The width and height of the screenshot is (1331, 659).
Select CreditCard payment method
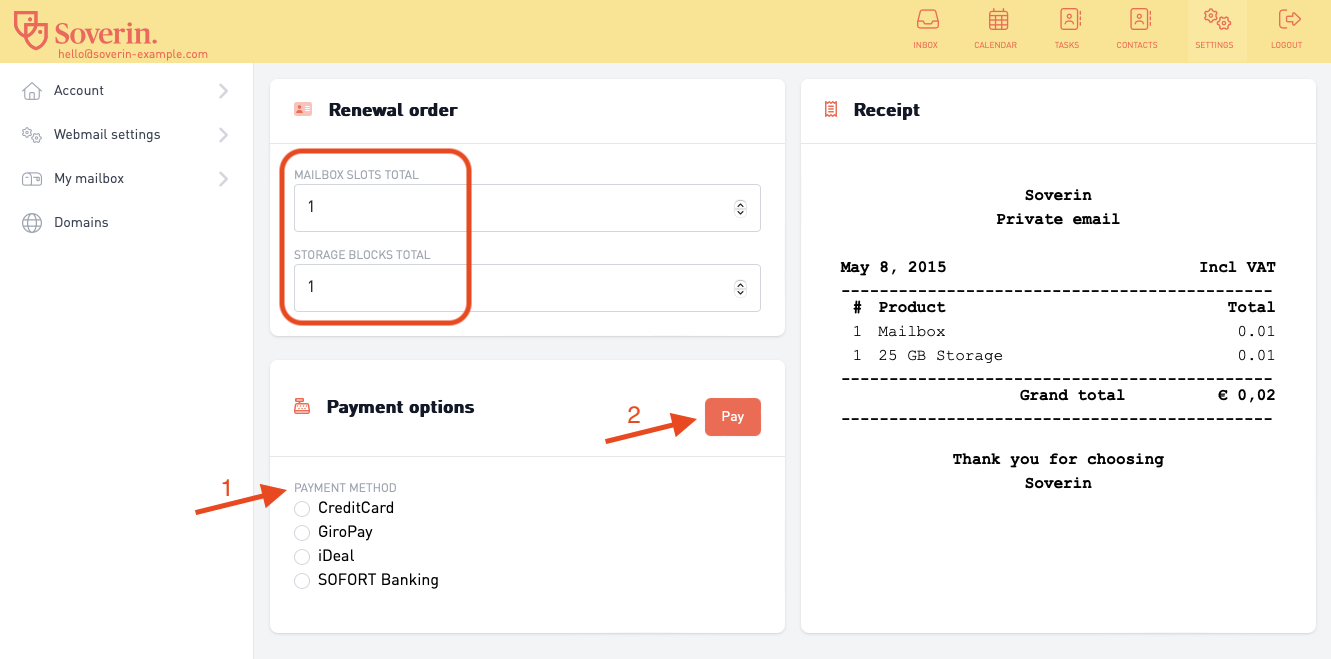pyautogui.click(x=302, y=509)
